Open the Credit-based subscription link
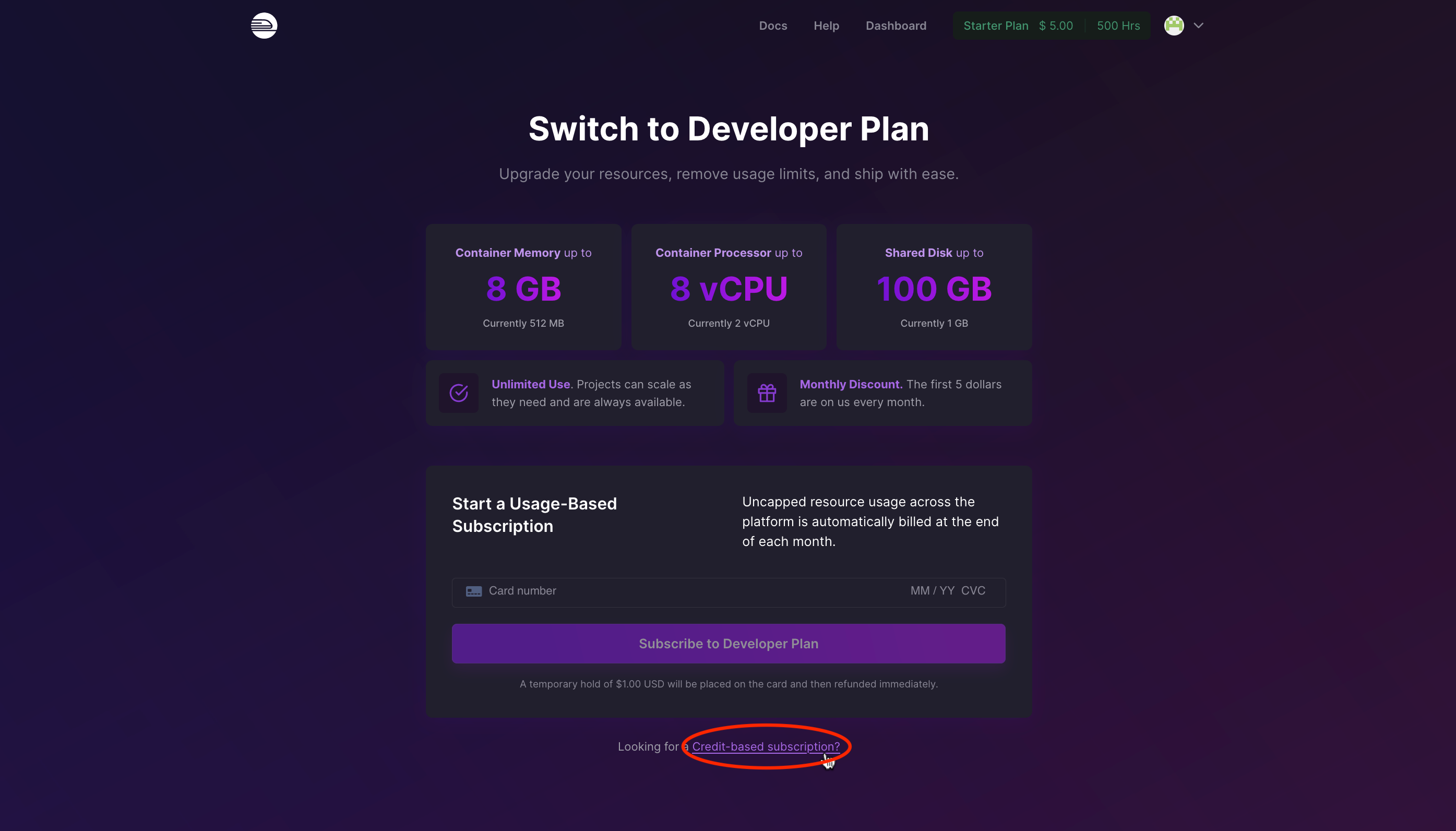Viewport: 1456px width, 831px height. click(x=765, y=746)
